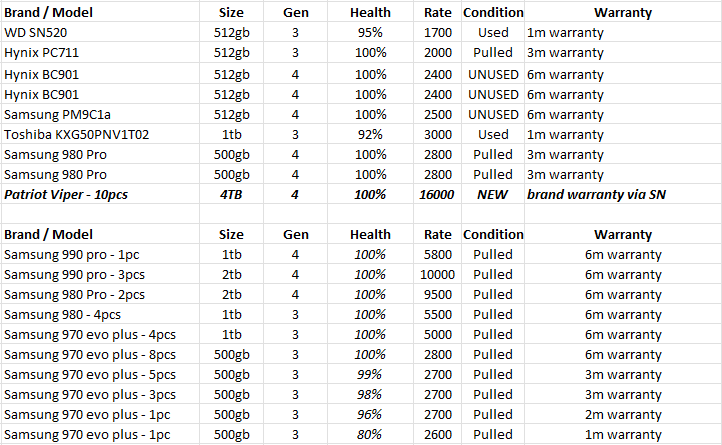Click the Samsung 980 Pro - 2pcs cell
Image resolution: width=722 pixels, height=445 pixels.
pos(100,294)
